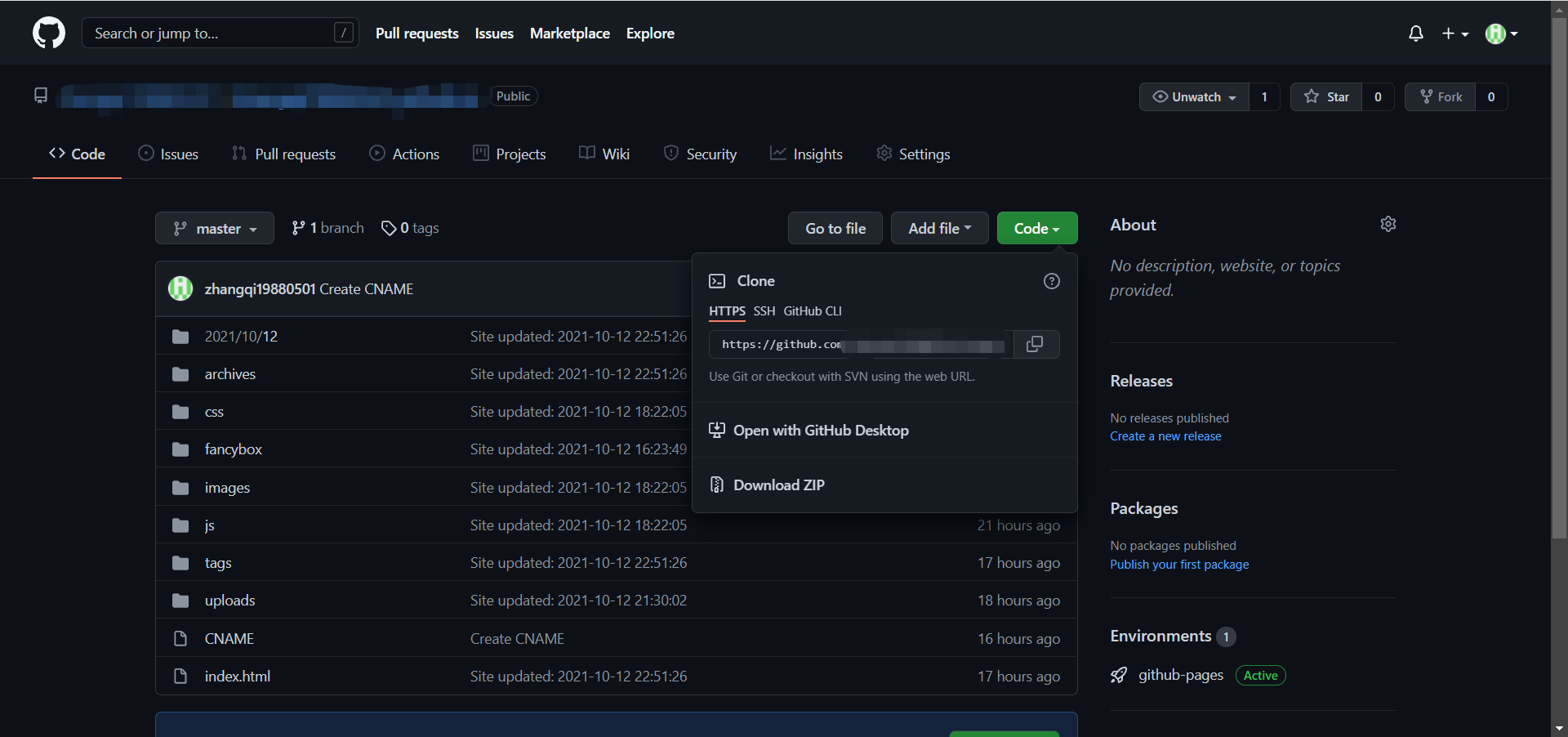This screenshot has height=737, width=1568.
Task: Click the index.html file icon
Action: point(180,677)
